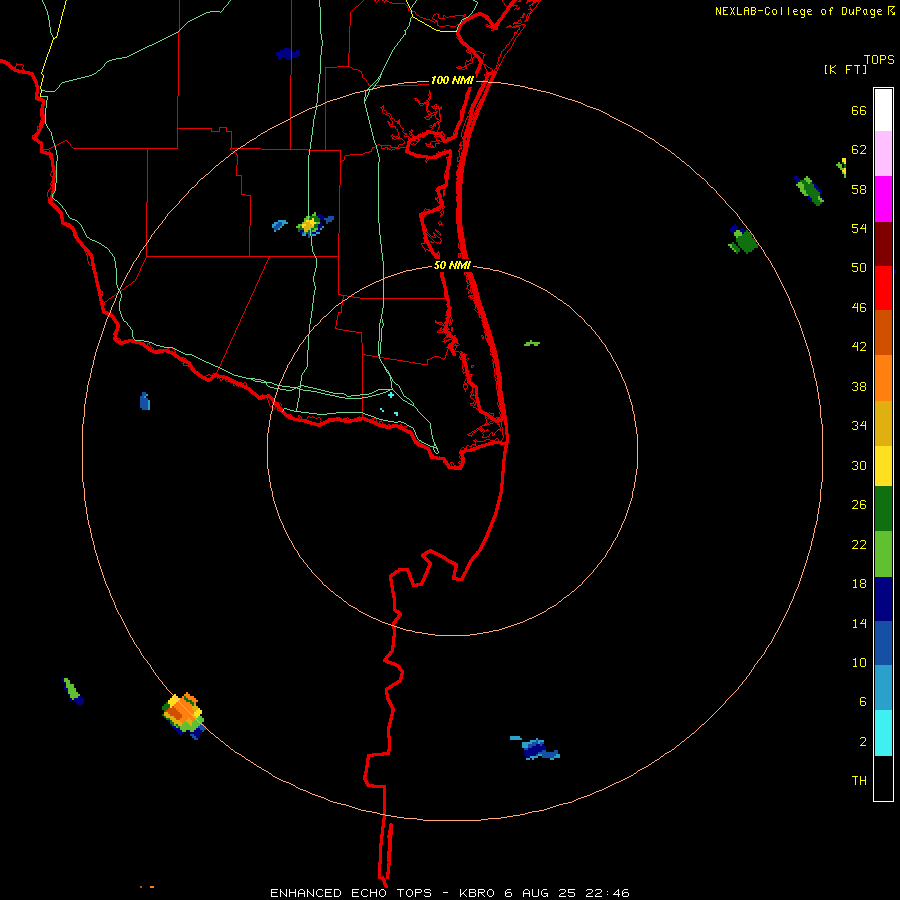The height and width of the screenshot is (900, 900).
Task: Click the 50 NMI range ring label
Action: pyautogui.click(x=452, y=265)
